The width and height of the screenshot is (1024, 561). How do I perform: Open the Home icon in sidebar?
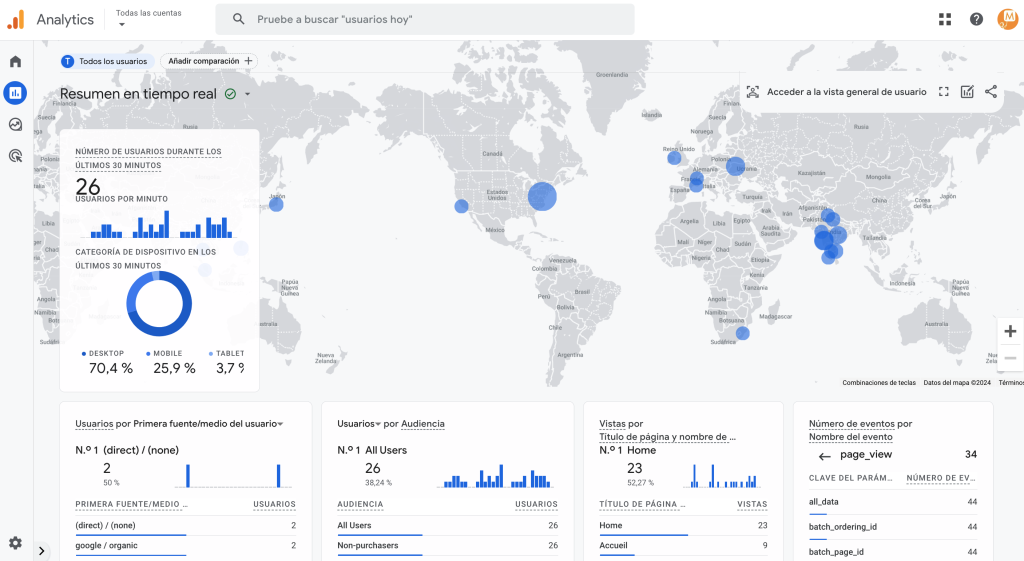point(15,62)
